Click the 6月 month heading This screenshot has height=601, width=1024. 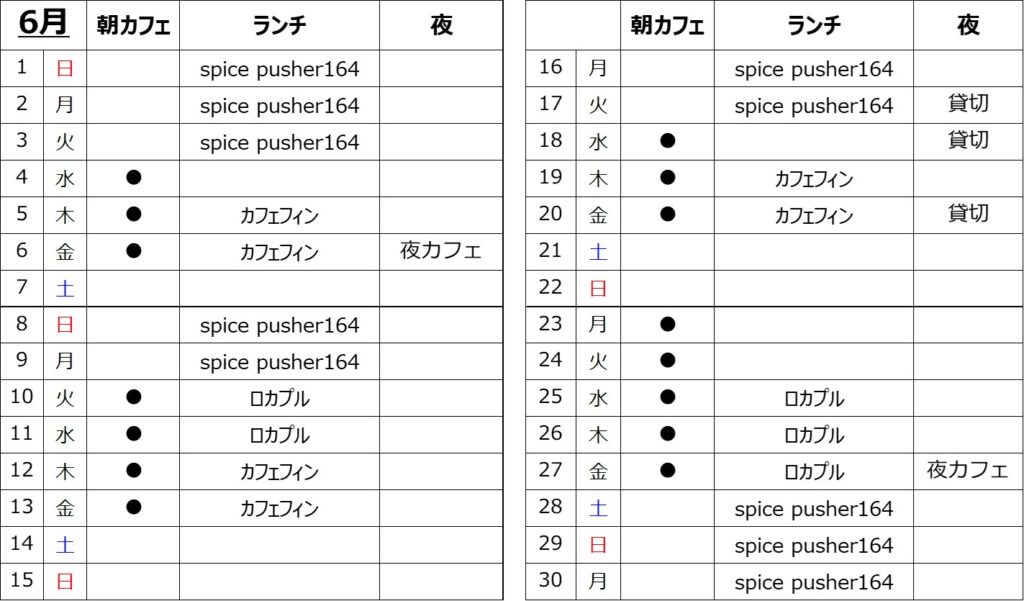(42, 24)
